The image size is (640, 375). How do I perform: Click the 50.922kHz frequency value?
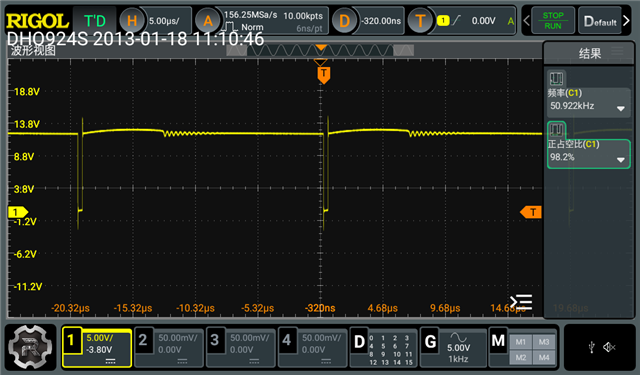point(572,106)
